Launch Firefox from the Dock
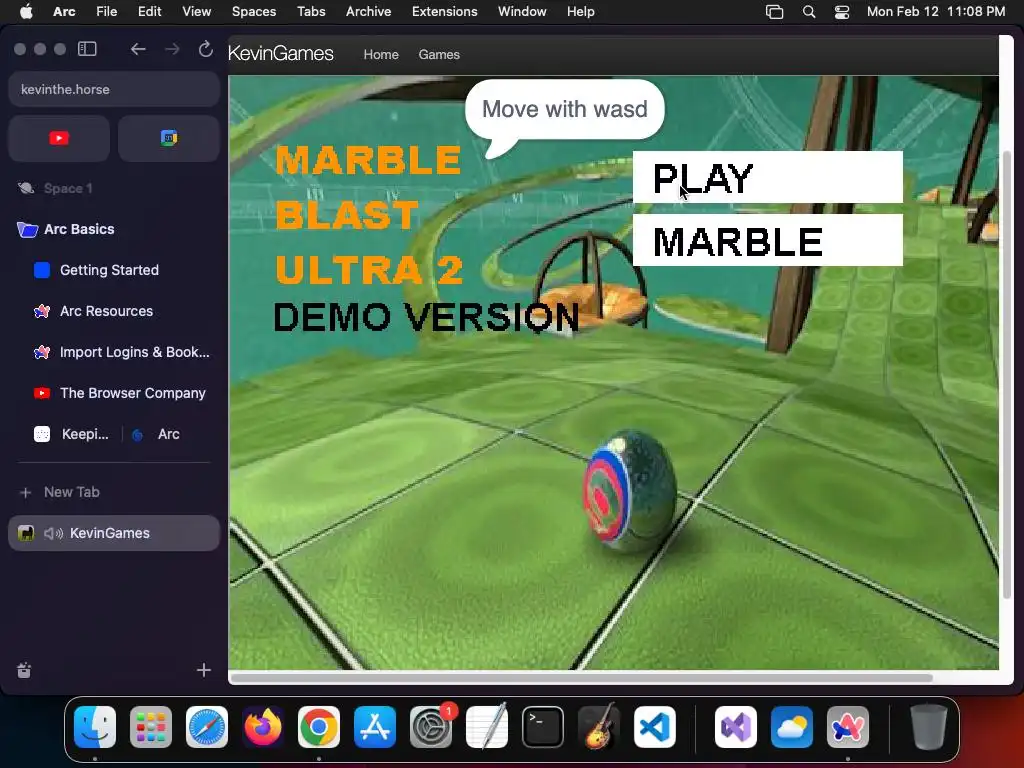1024x768 pixels. (x=263, y=727)
